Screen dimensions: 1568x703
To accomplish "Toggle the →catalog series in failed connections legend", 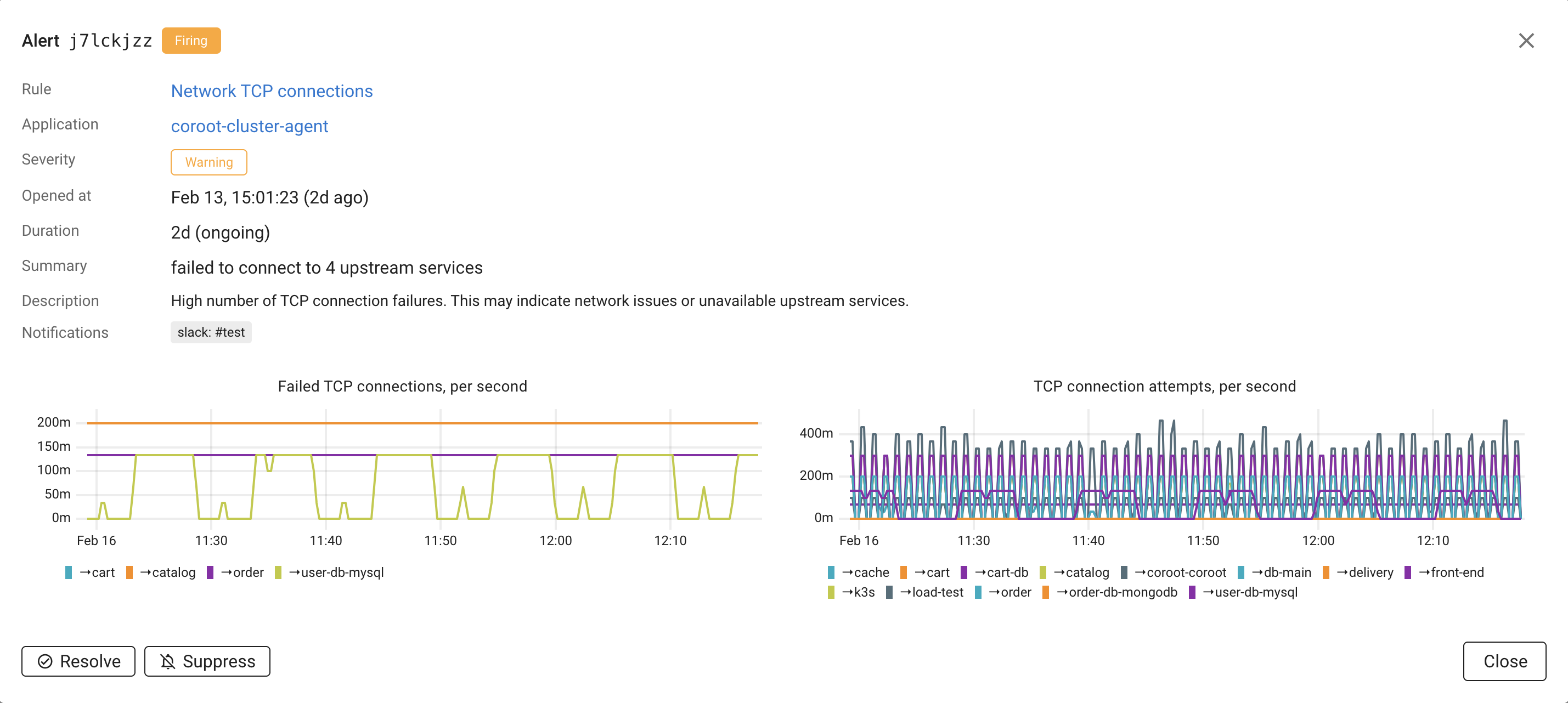I will click(167, 572).
